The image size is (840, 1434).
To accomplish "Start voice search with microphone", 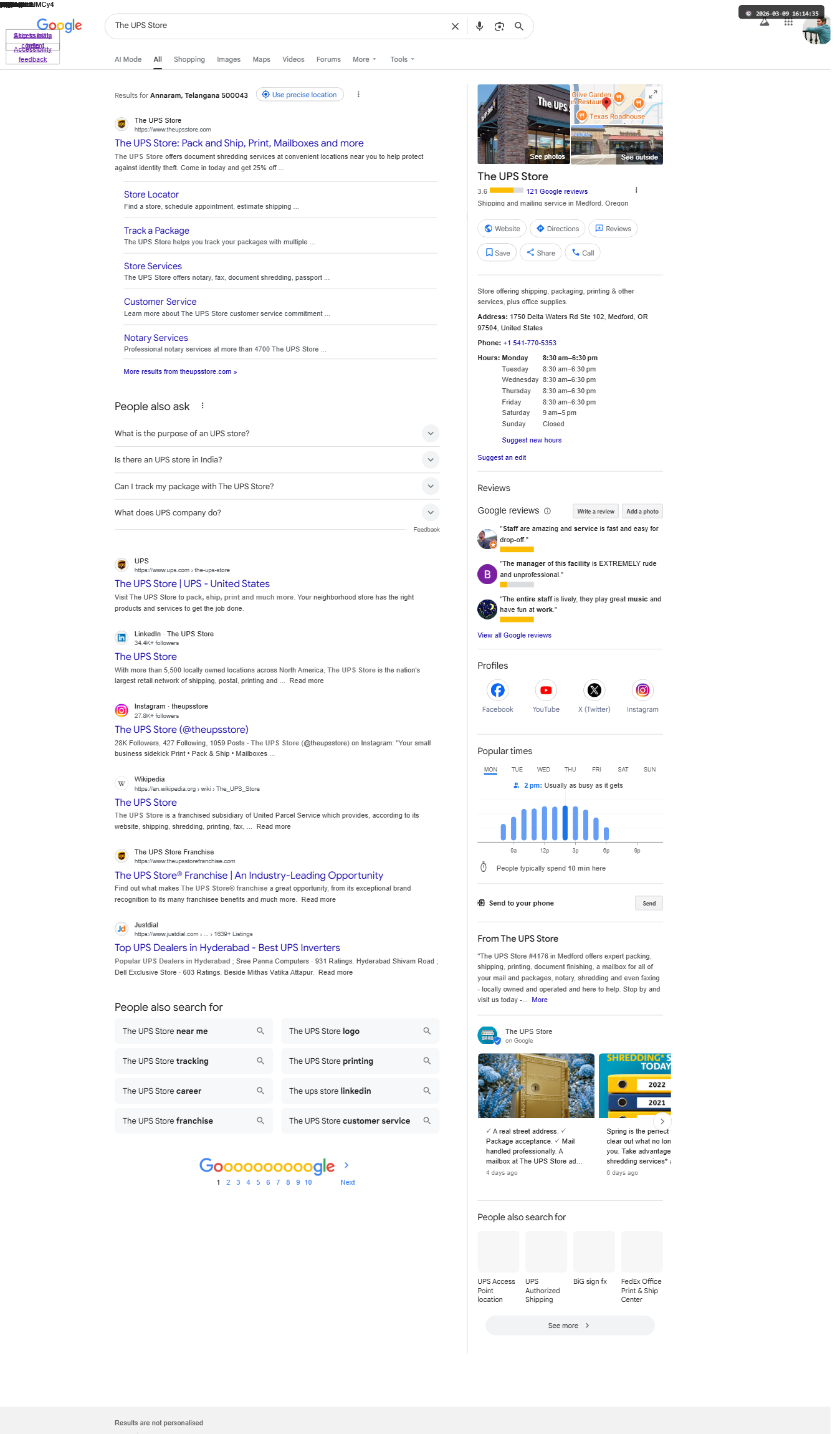I will click(x=479, y=26).
